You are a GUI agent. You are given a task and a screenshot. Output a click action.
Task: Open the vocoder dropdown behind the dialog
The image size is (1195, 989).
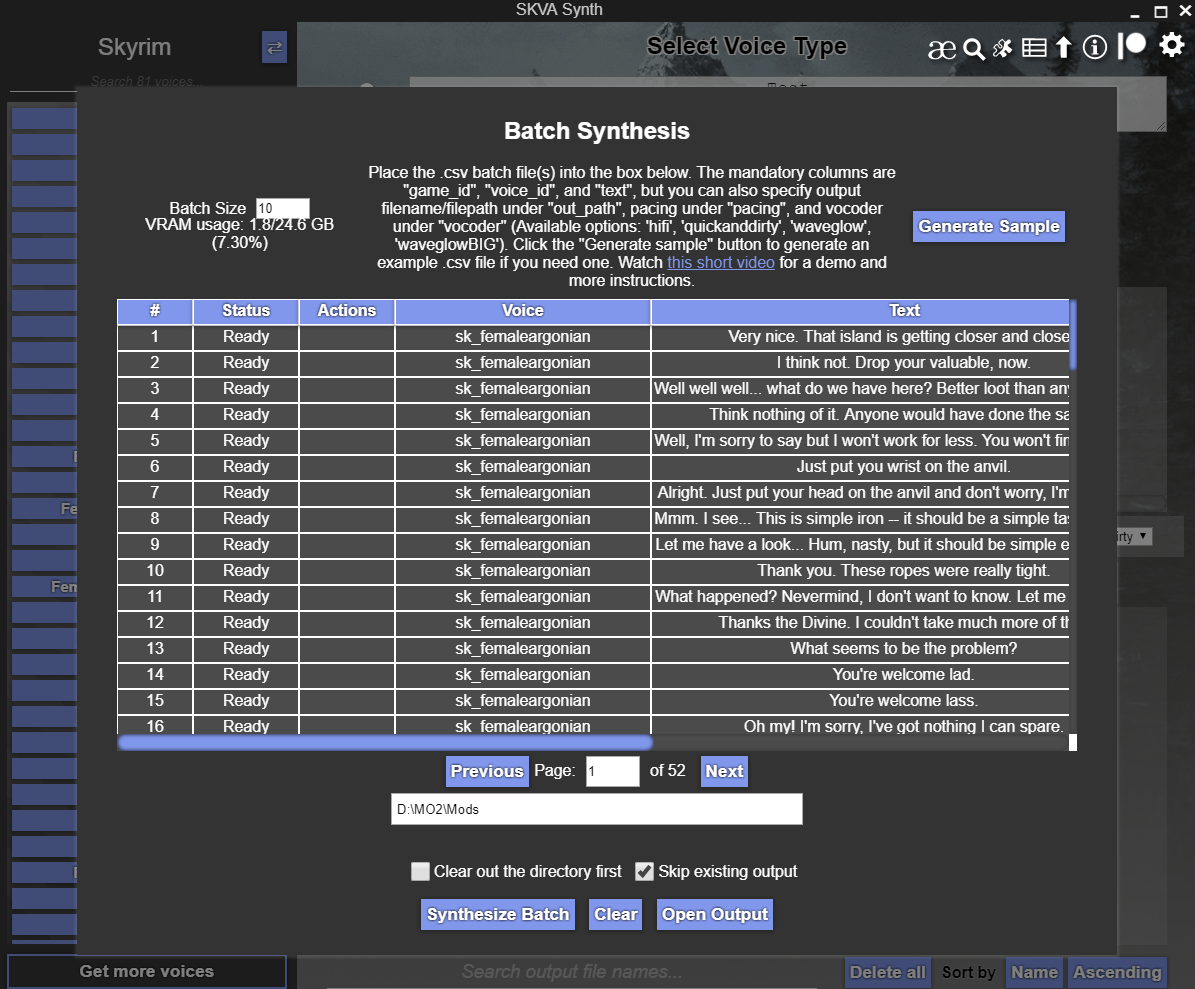point(1135,536)
